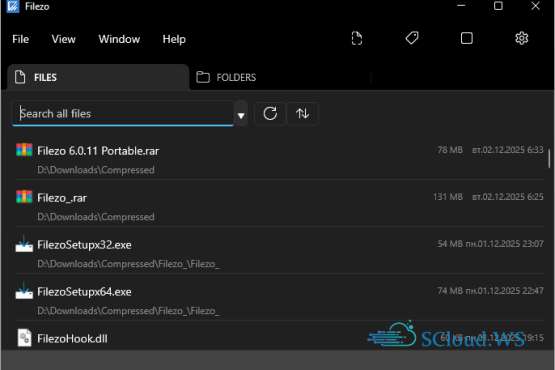555x370 pixels.
Task: Minimize the Filezo window
Action: 461,6
